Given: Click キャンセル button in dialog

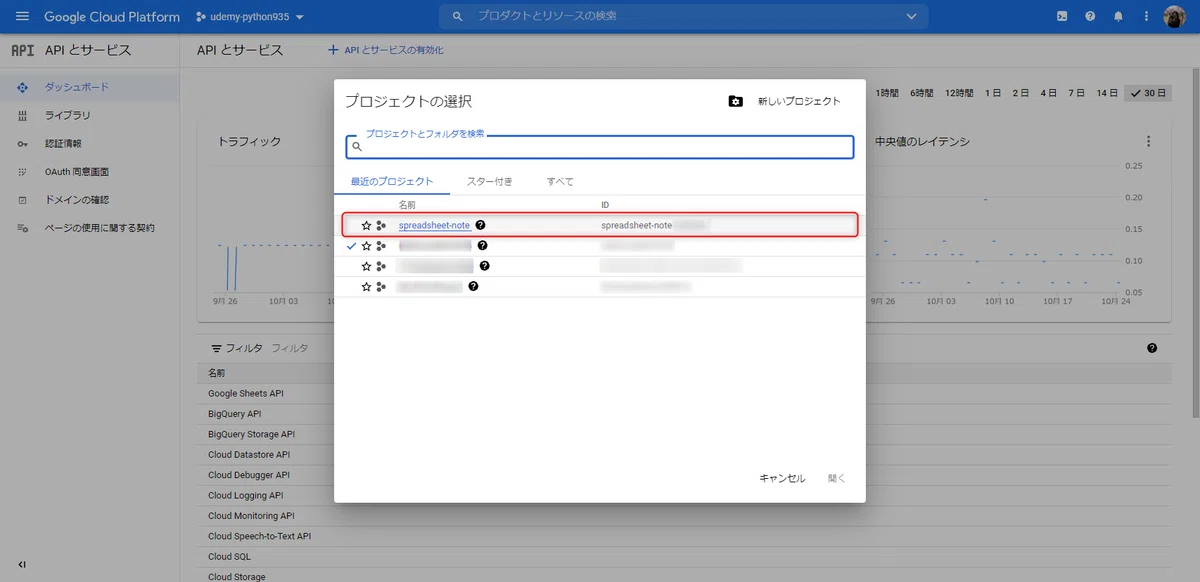Looking at the screenshot, I should pos(782,478).
